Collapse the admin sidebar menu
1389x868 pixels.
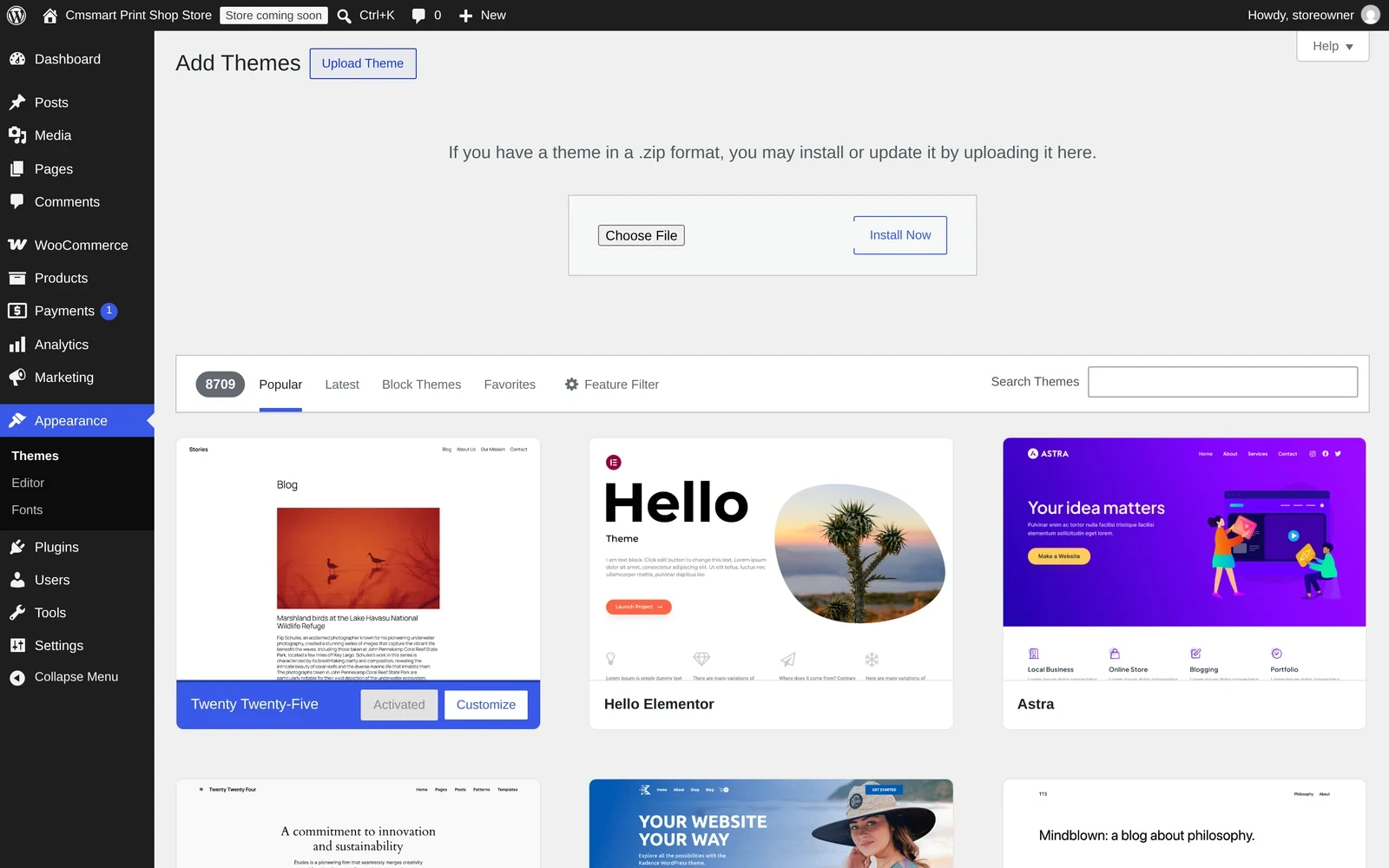pyautogui.click(x=64, y=677)
